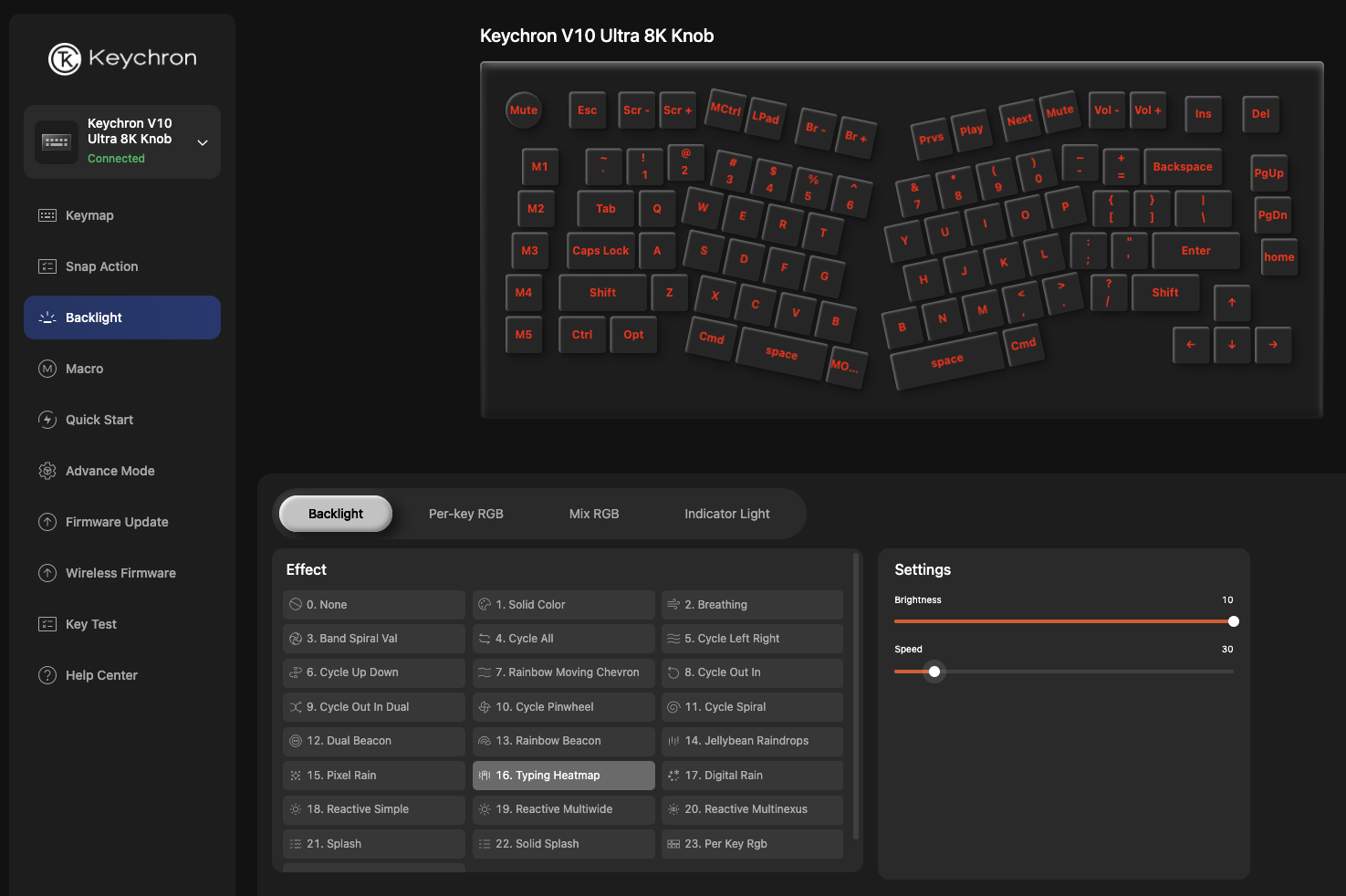Image resolution: width=1346 pixels, height=896 pixels.
Task: Click the keyboard device thumbnail icon
Action: 57,141
